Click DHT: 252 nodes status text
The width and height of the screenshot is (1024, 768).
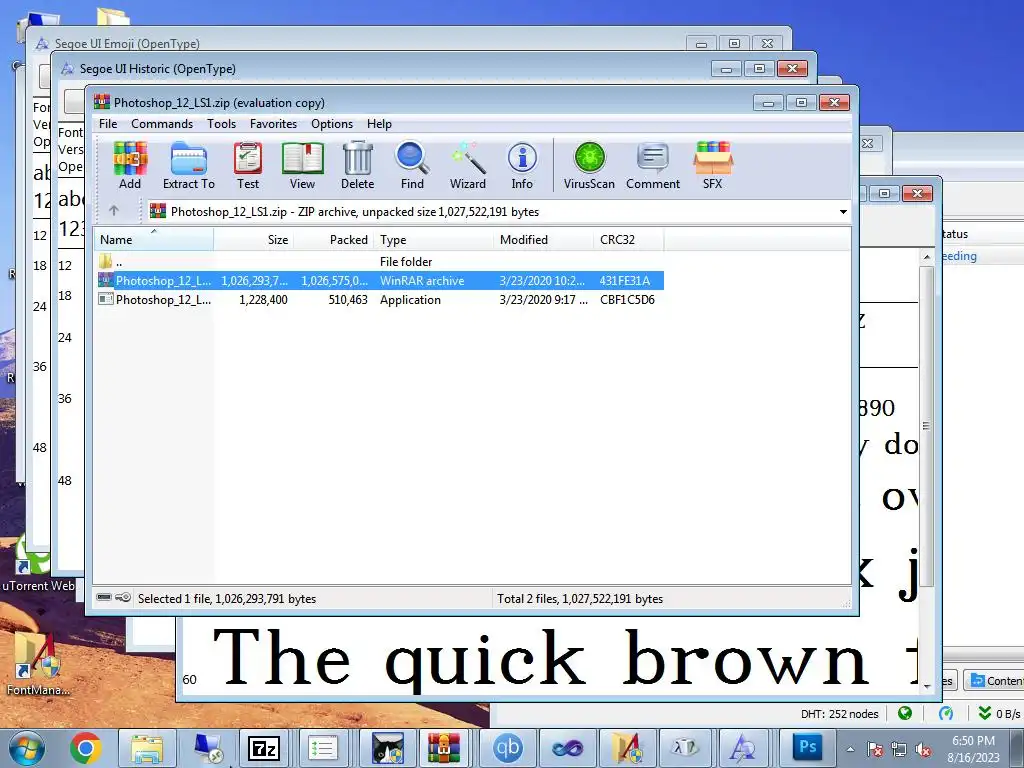[x=839, y=714]
